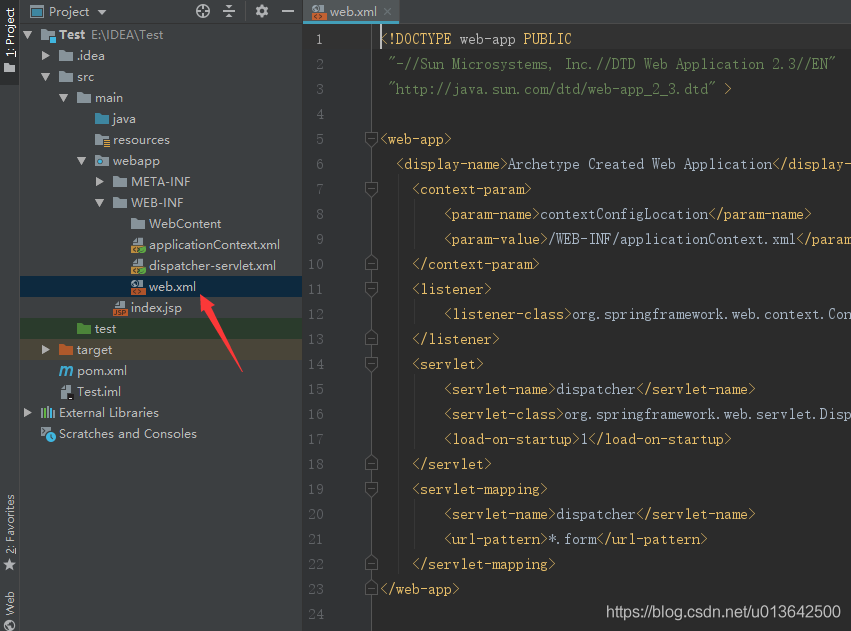
Task: Click the Collapse All icon in Project panel
Action: tap(229, 12)
